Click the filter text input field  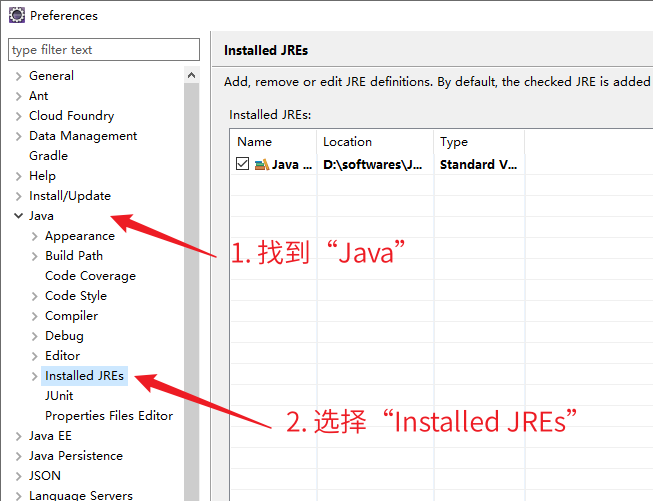tap(104, 50)
